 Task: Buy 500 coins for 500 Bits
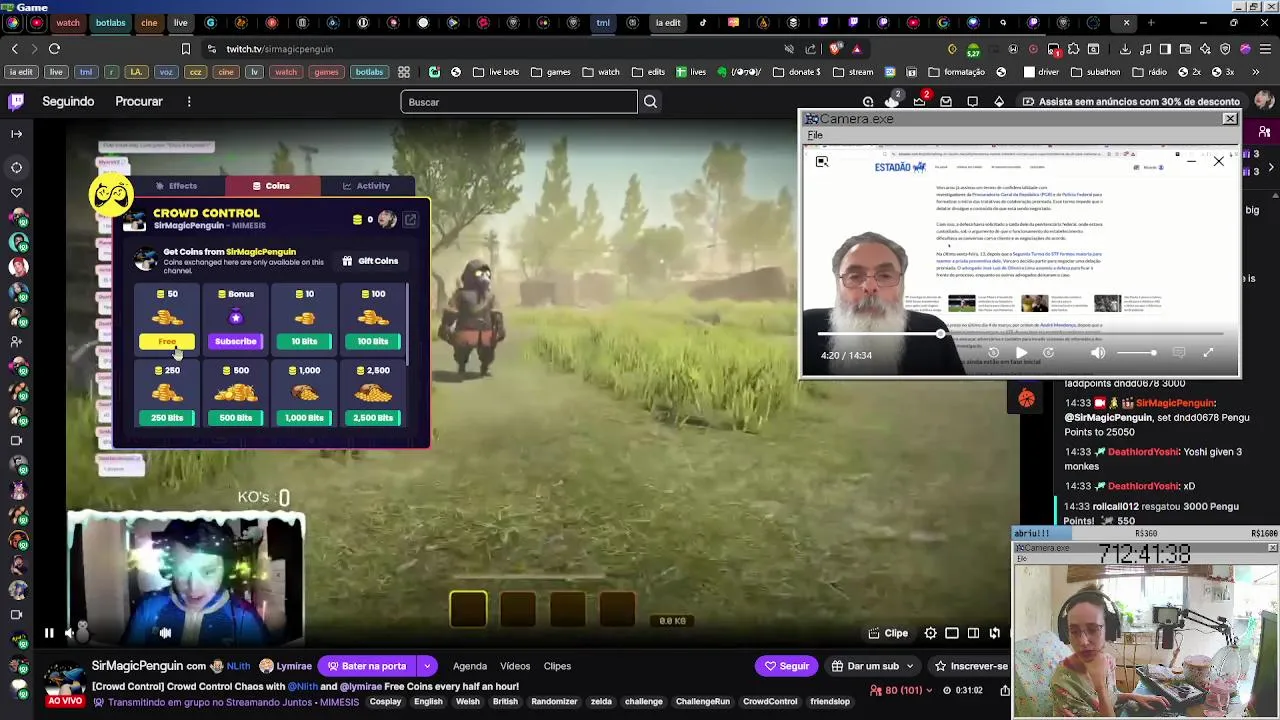pyautogui.click(x=235, y=417)
